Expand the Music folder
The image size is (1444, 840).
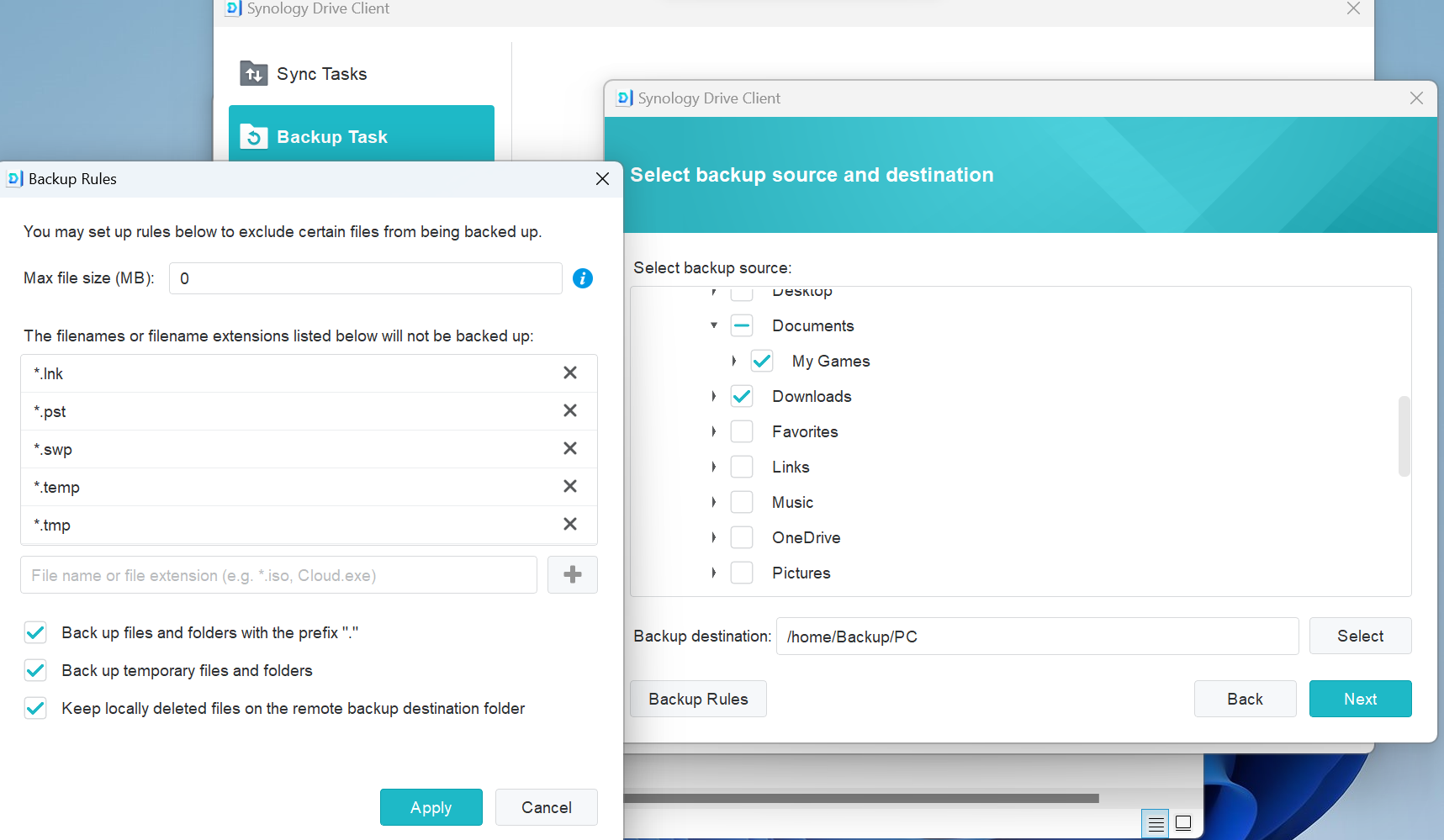[714, 502]
